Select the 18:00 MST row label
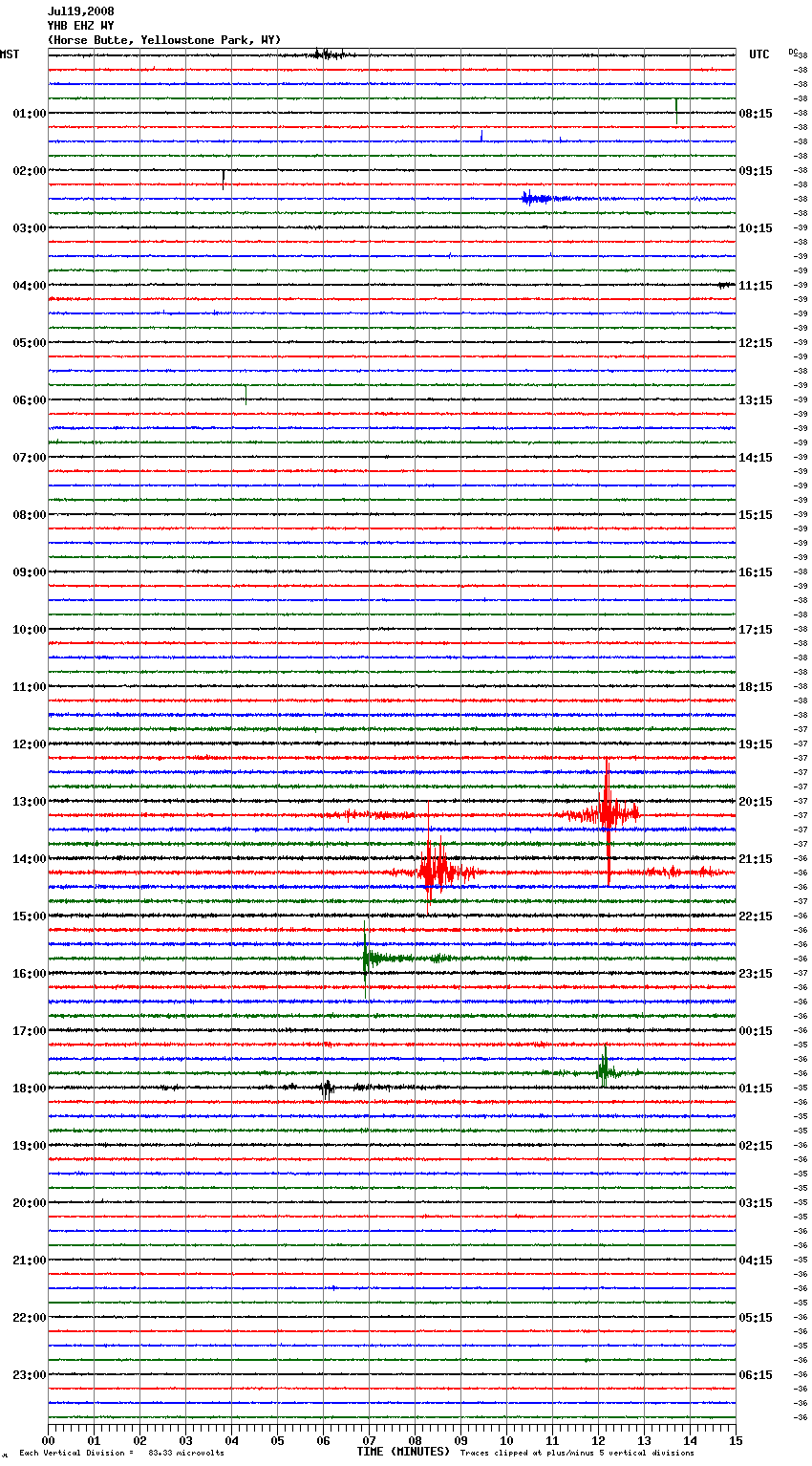The image size is (812, 1466). point(30,1089)
